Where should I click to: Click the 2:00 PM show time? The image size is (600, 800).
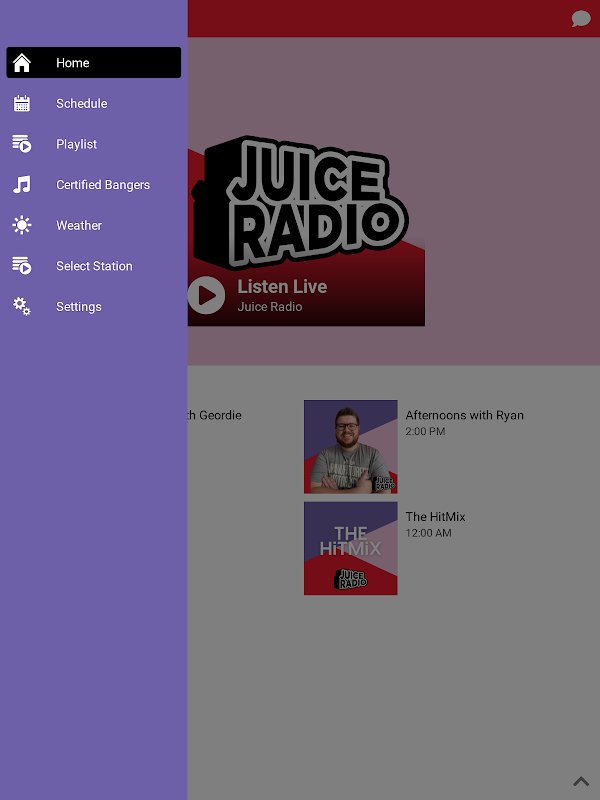[425, 432]
